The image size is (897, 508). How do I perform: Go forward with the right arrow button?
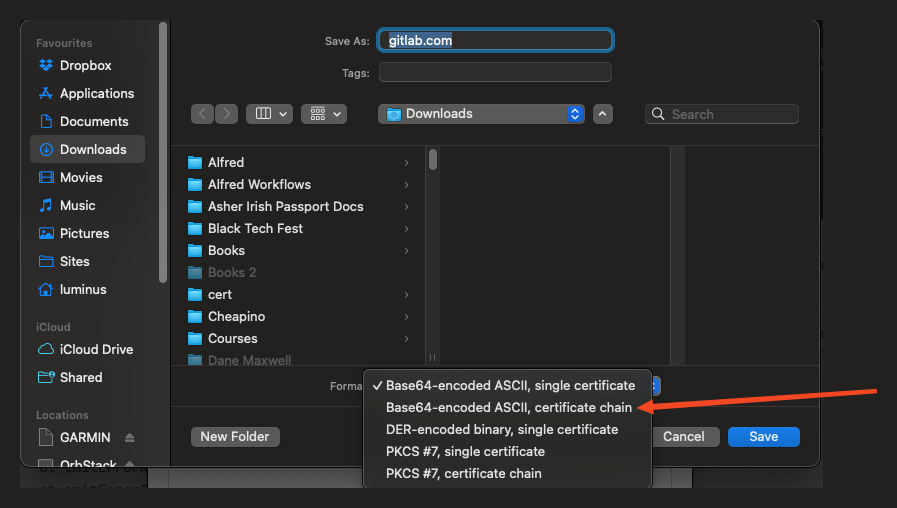coord(227,114)
